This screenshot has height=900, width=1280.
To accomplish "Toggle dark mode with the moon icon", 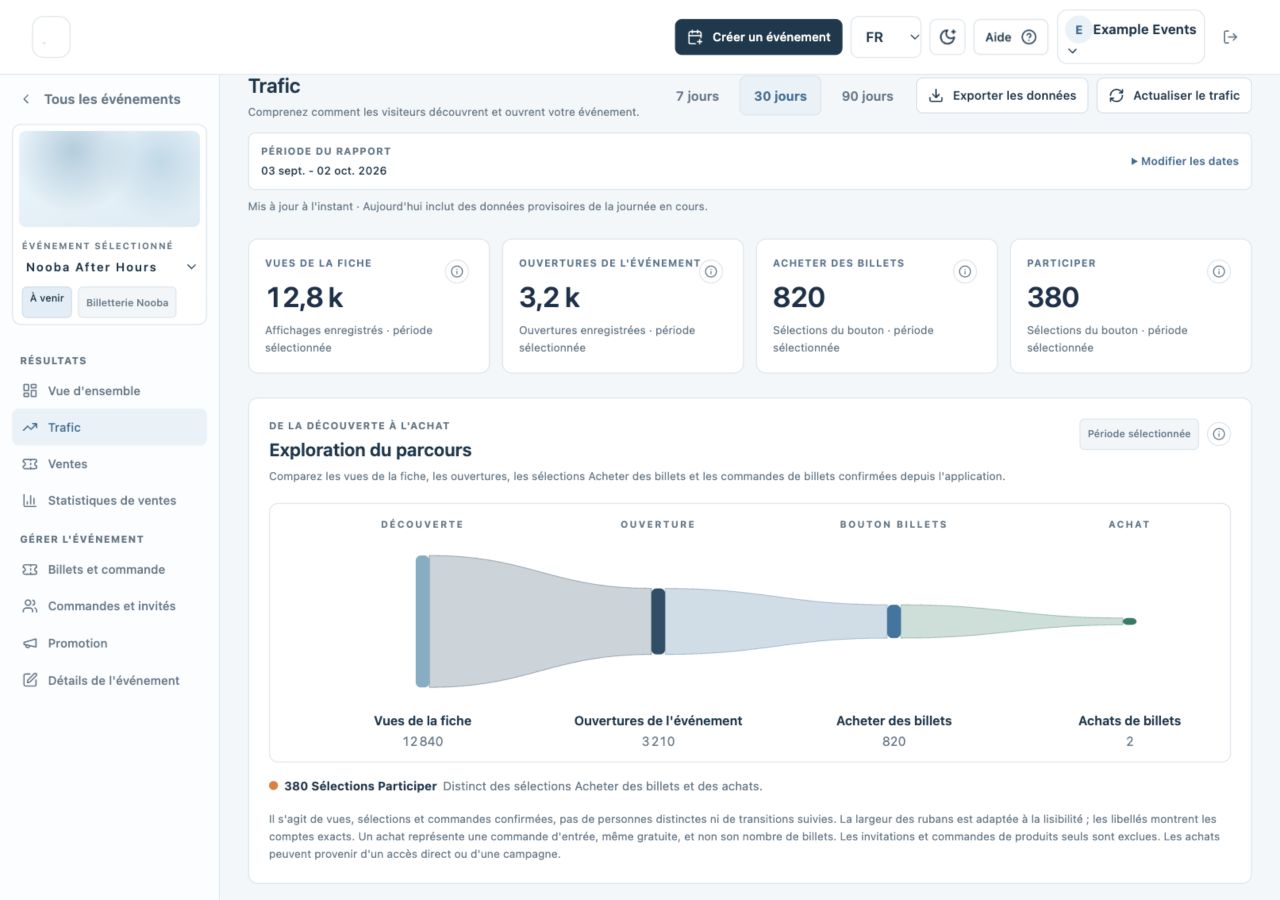I will coord(947,37).
